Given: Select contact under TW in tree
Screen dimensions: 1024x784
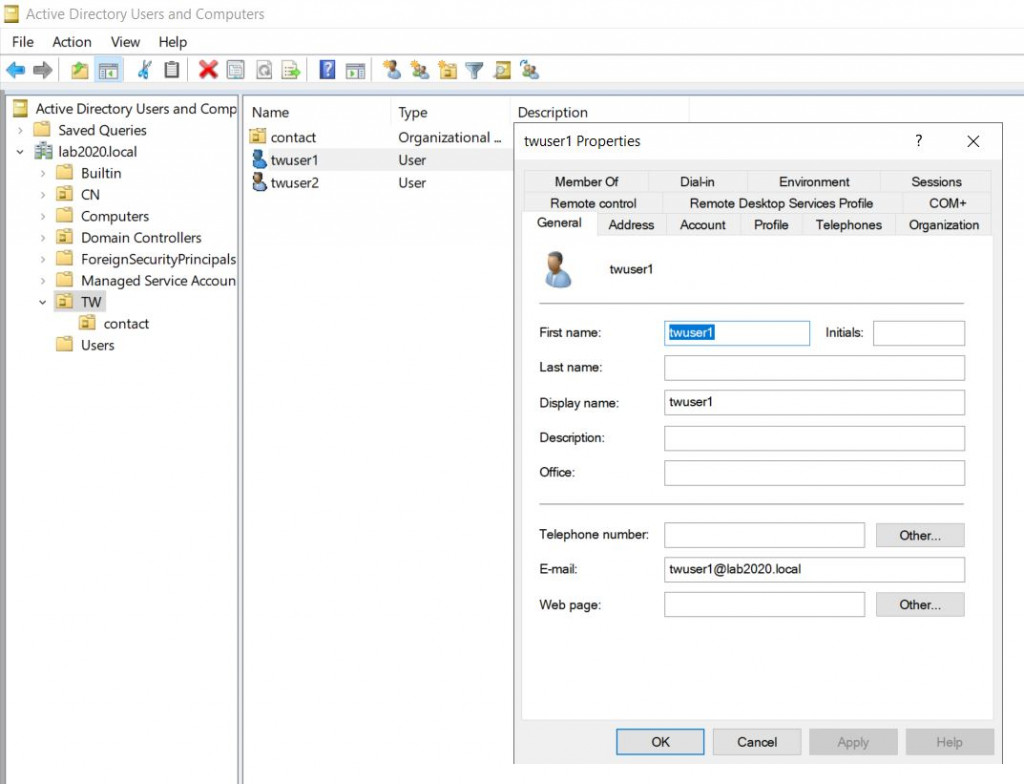Looking at the screenshot, I should (126, 323).
